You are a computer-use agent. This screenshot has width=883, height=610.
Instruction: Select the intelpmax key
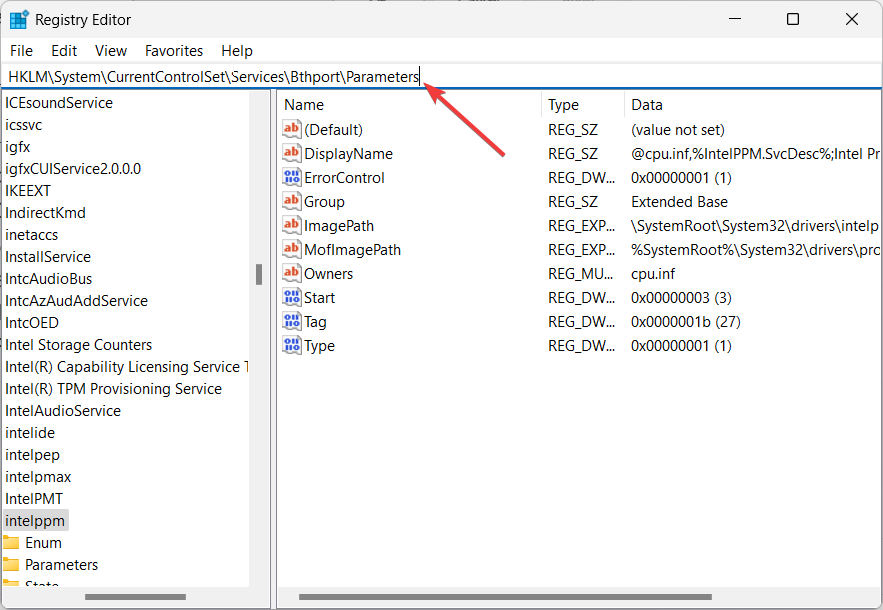point(38,476)
